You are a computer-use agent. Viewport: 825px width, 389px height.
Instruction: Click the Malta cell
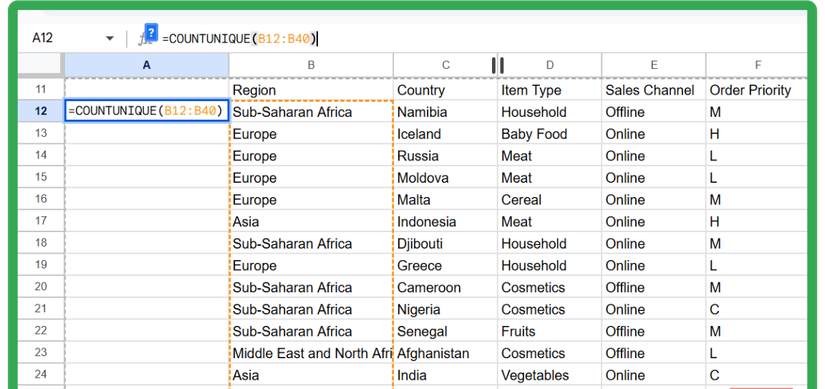click(x=446, y=200)
